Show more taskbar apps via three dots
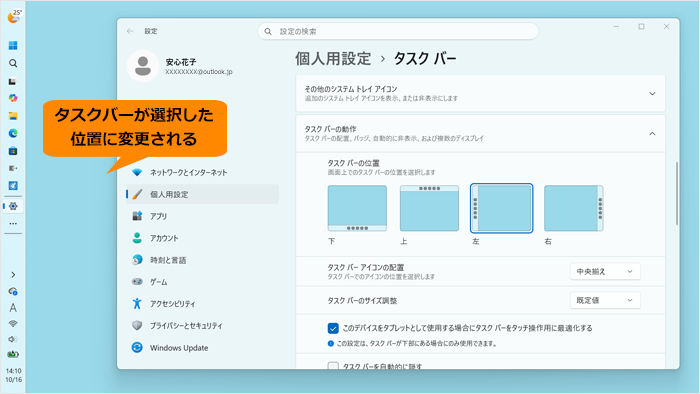 [13, 224]
